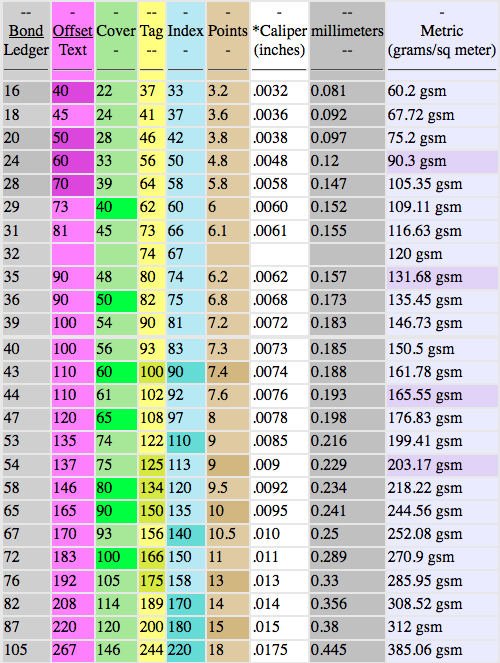Viewport: 500px width, 663px height.
Task: Click the 0.147 millimeters value
Action: [x=328, y=184]
